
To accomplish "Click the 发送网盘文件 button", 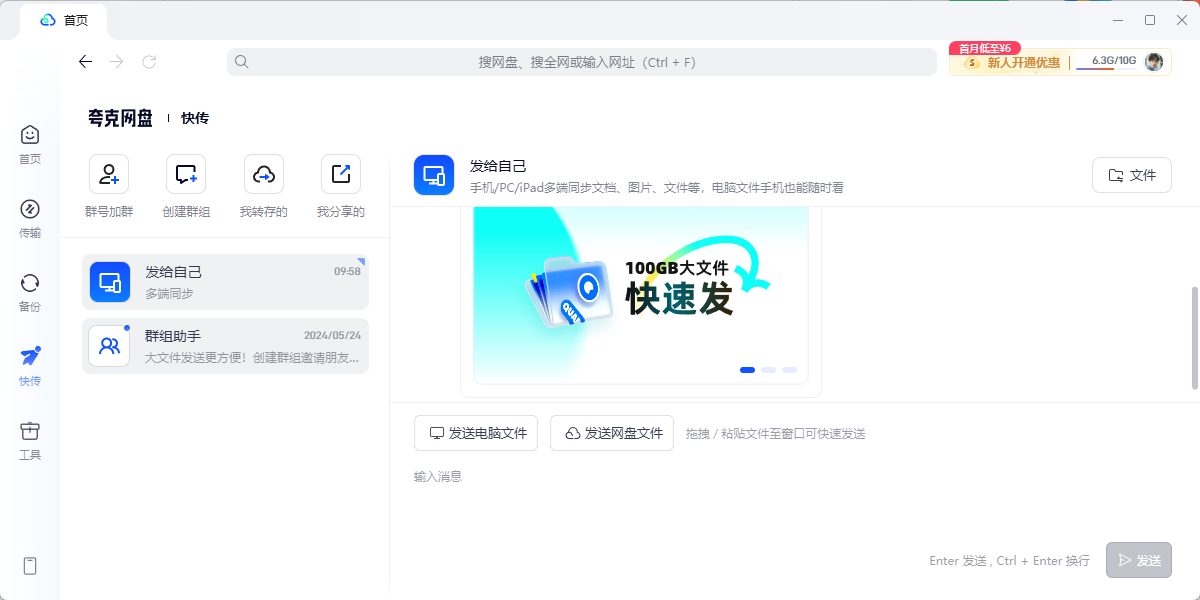I will [612, 433].
